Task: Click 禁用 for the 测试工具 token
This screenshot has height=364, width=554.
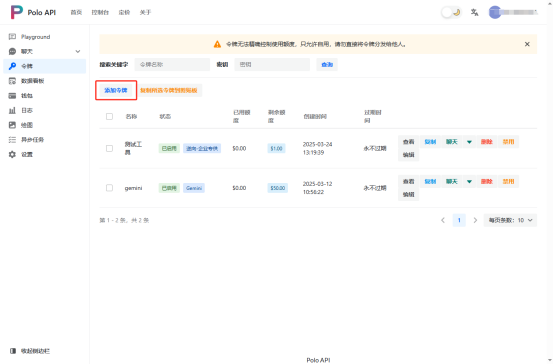Action: pos(508,142)
